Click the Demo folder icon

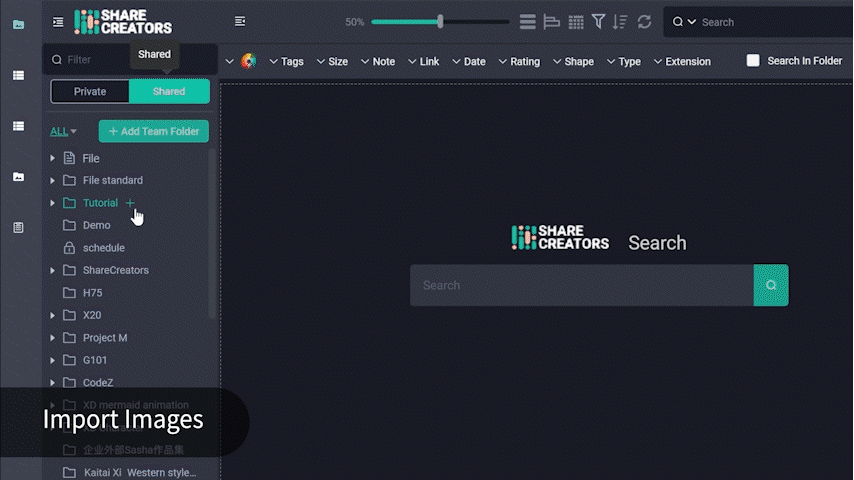(x=69, y=225)
